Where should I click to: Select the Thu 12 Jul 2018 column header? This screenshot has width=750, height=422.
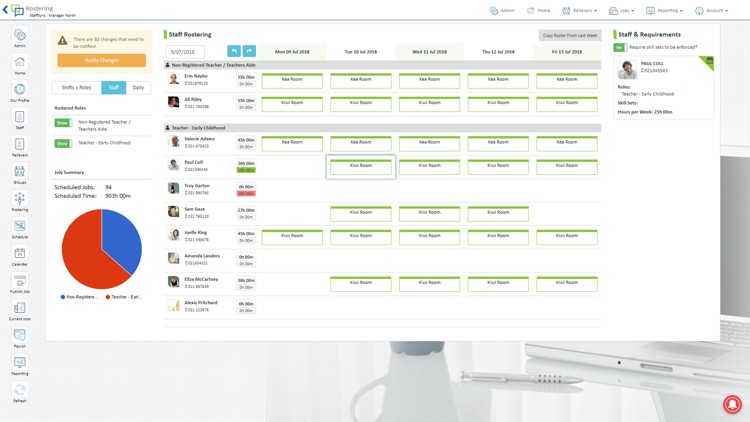[498, 52]
